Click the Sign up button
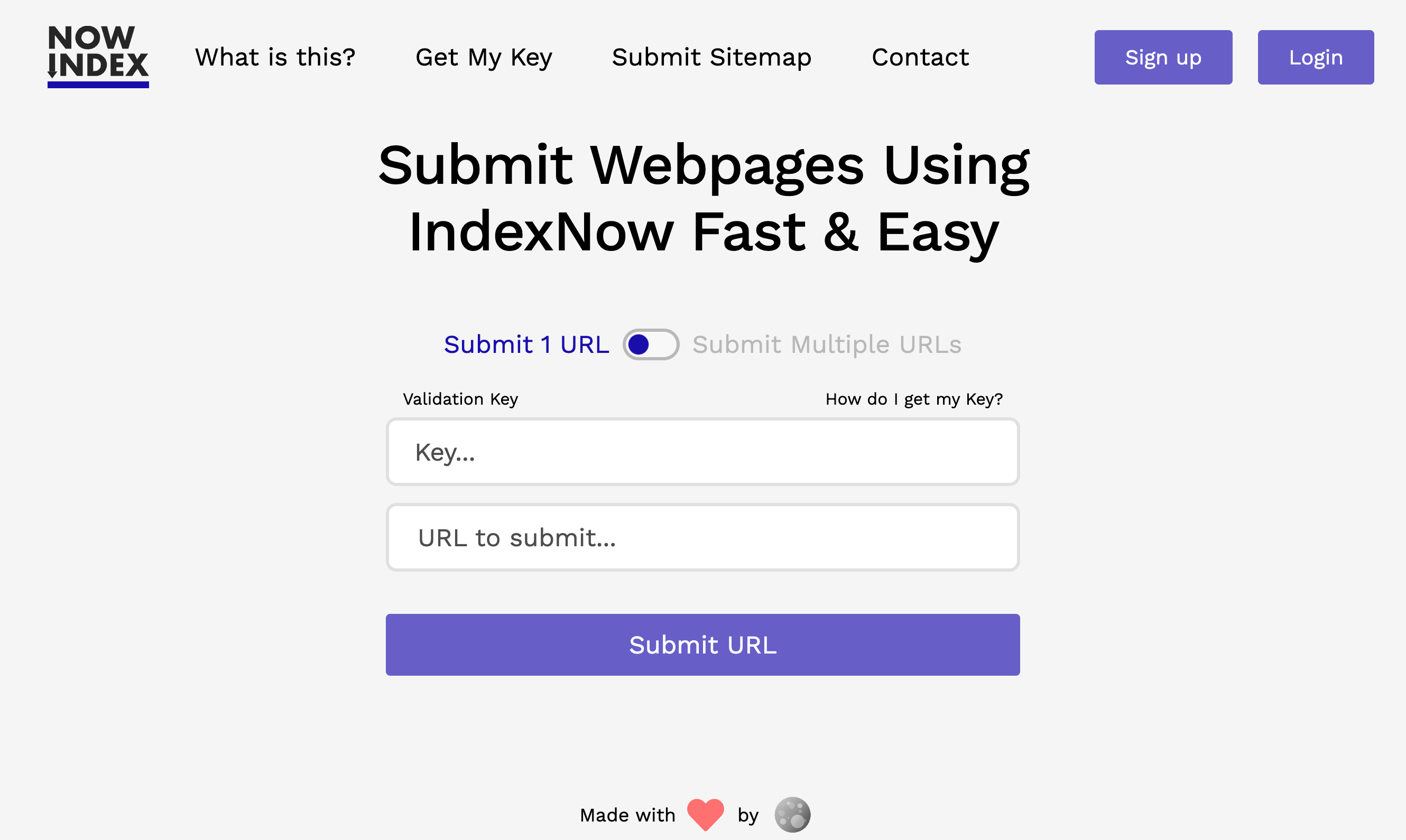Image resolution: width=1406 pixels, height=840 pixels. [x=1163, y=57]
